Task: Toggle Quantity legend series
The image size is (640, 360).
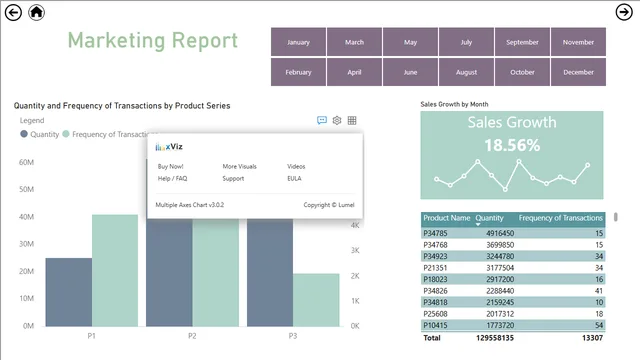Action: coord(40,134)
